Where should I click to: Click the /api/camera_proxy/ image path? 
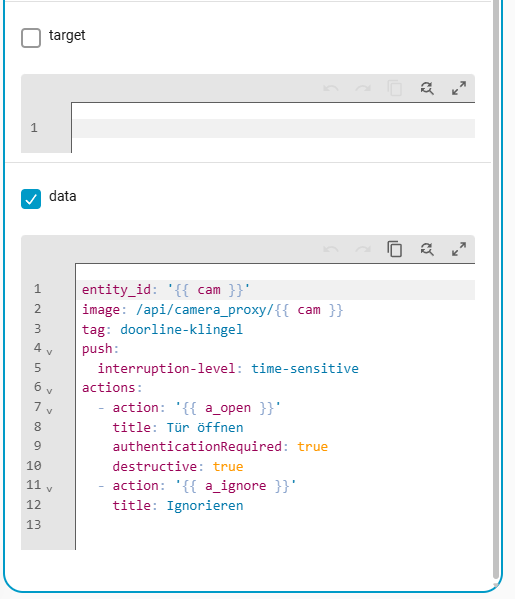[204, 310]
